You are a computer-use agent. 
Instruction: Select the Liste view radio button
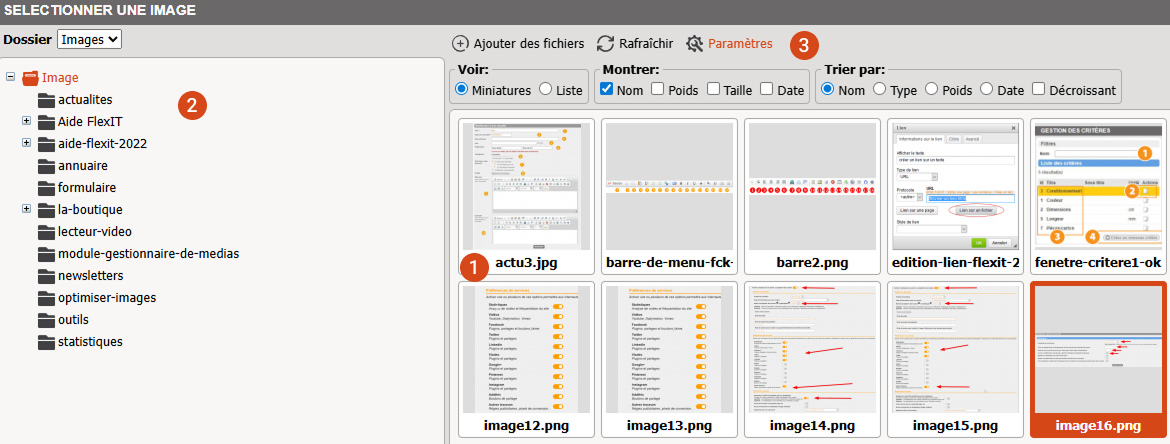click(546, 90)
